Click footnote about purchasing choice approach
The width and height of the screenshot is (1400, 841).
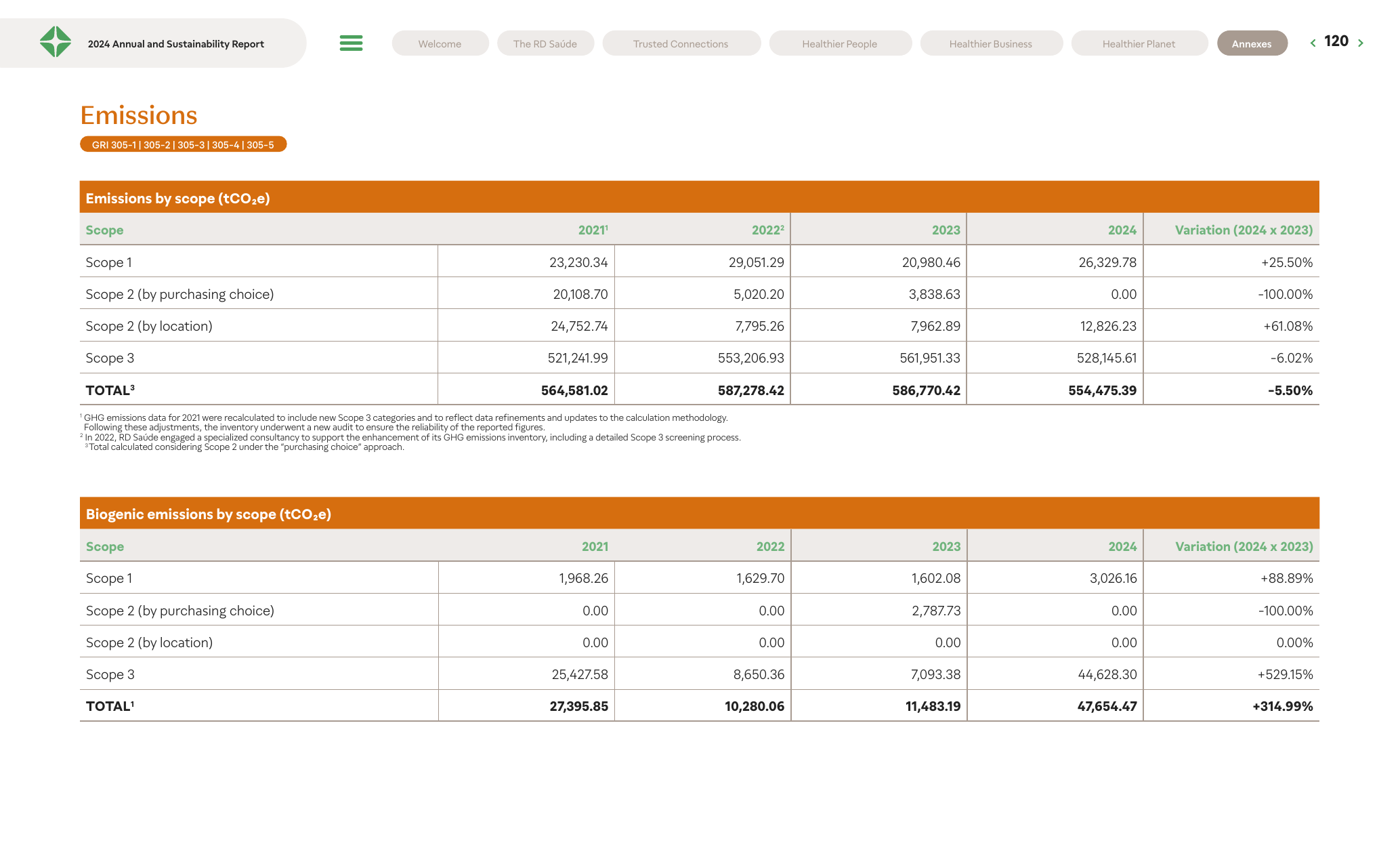245,447
